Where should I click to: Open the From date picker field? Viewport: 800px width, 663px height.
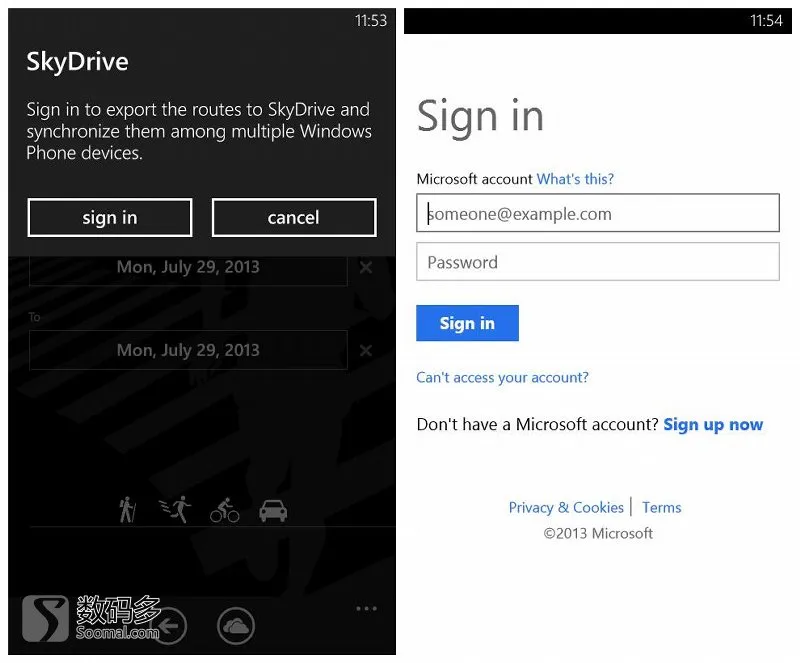(x=188, y=269)
